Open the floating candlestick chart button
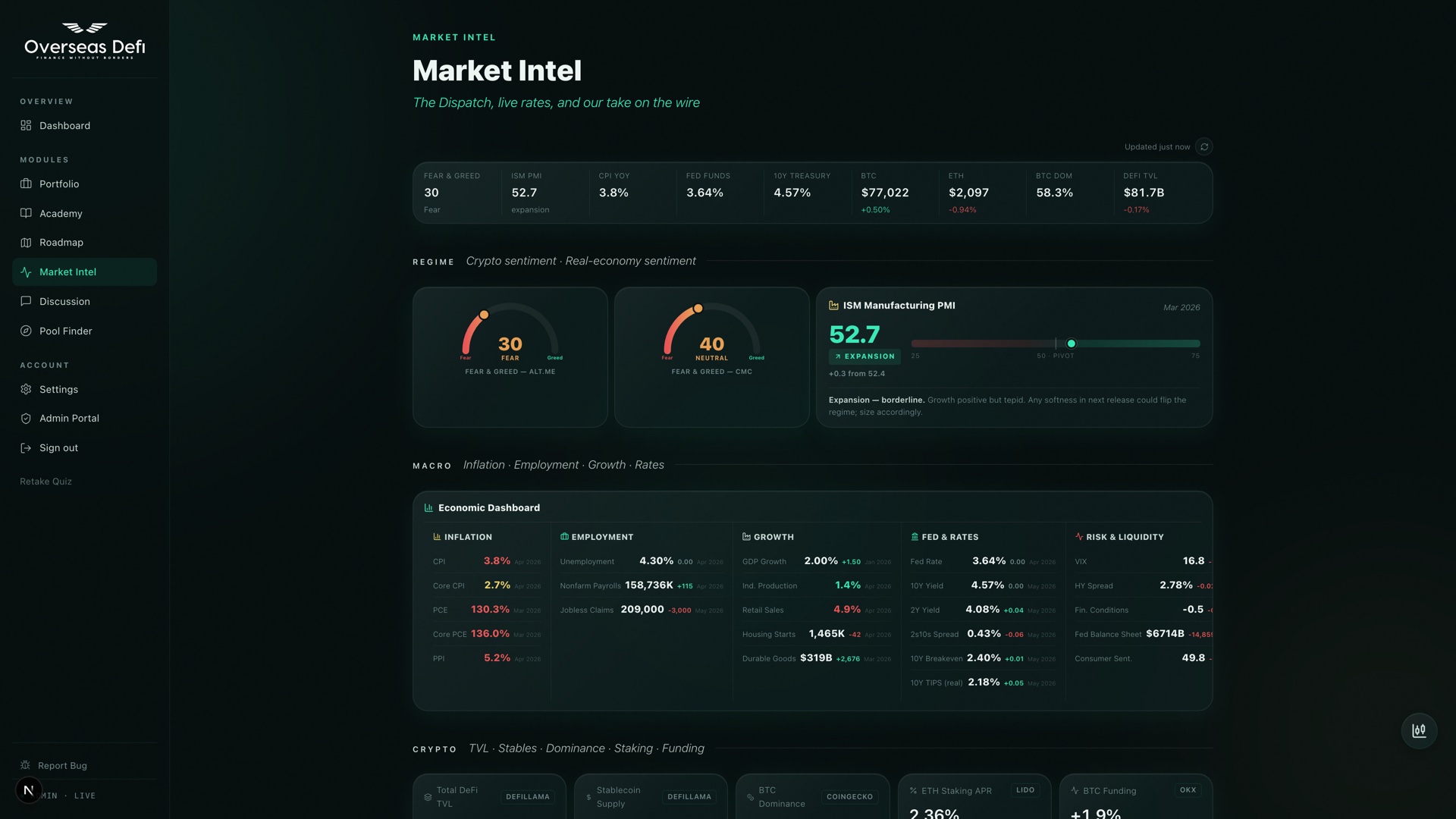Viewport: 1456px width, 819px height. click(x=1419, y=730)
